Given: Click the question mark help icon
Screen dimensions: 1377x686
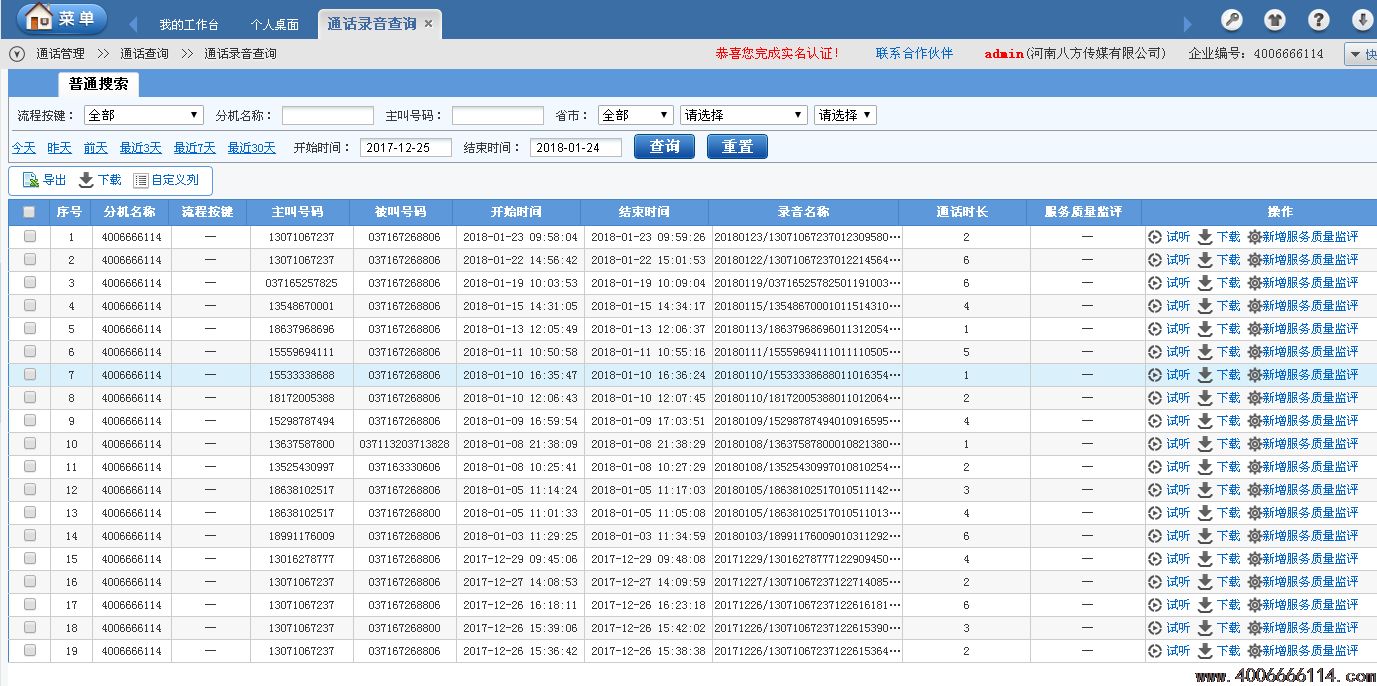Looking at the screenshot, I should [x=1319, y=20].
